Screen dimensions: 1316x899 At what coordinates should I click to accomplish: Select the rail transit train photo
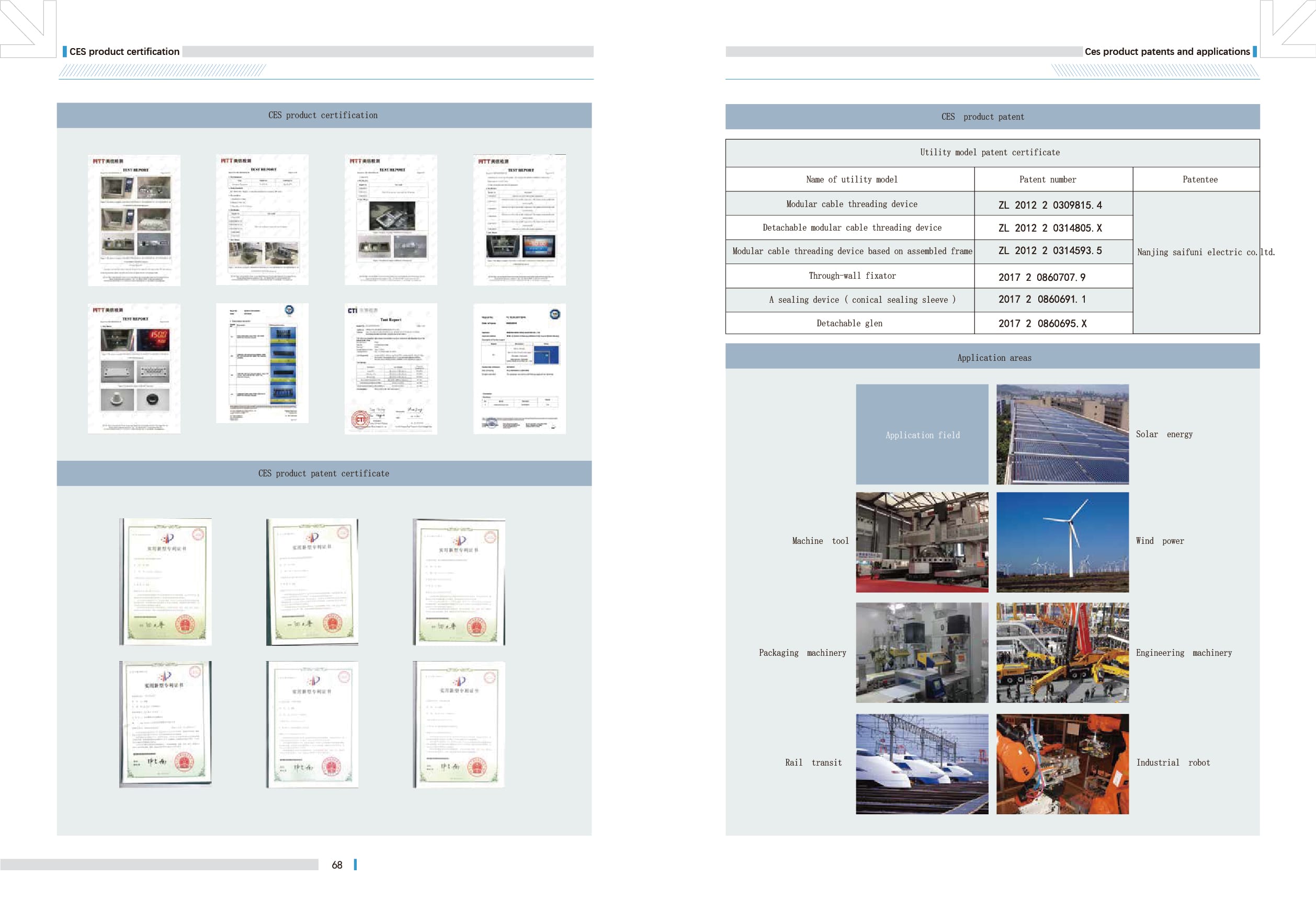pos(922,763)
